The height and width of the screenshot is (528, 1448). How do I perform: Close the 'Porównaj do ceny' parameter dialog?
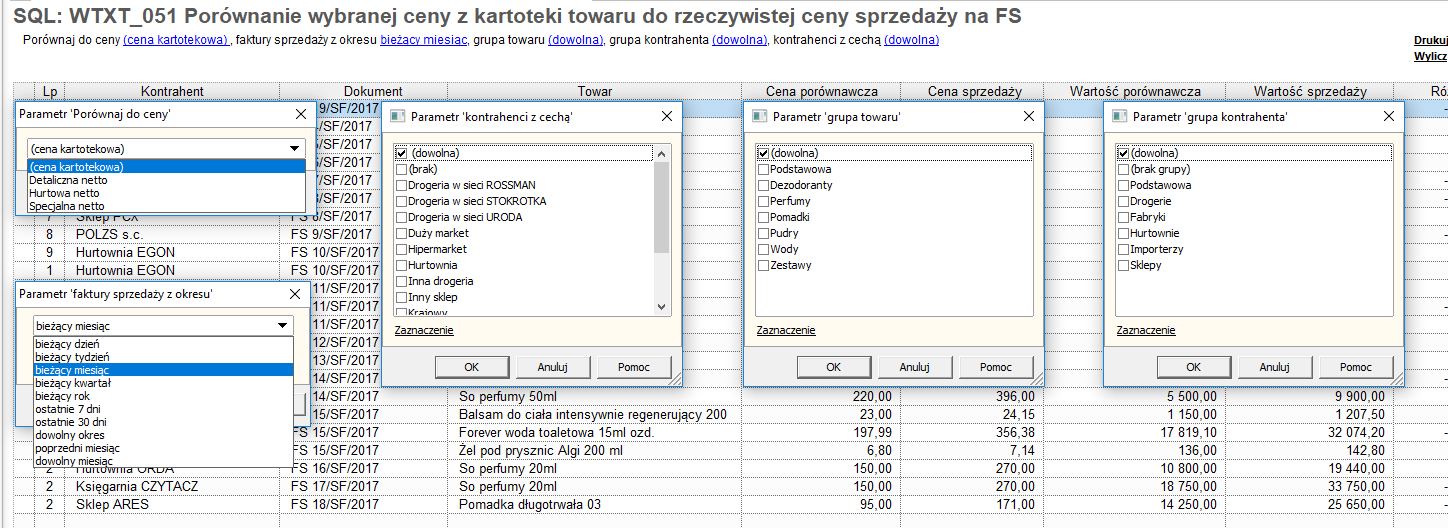(x=300, y=114)
